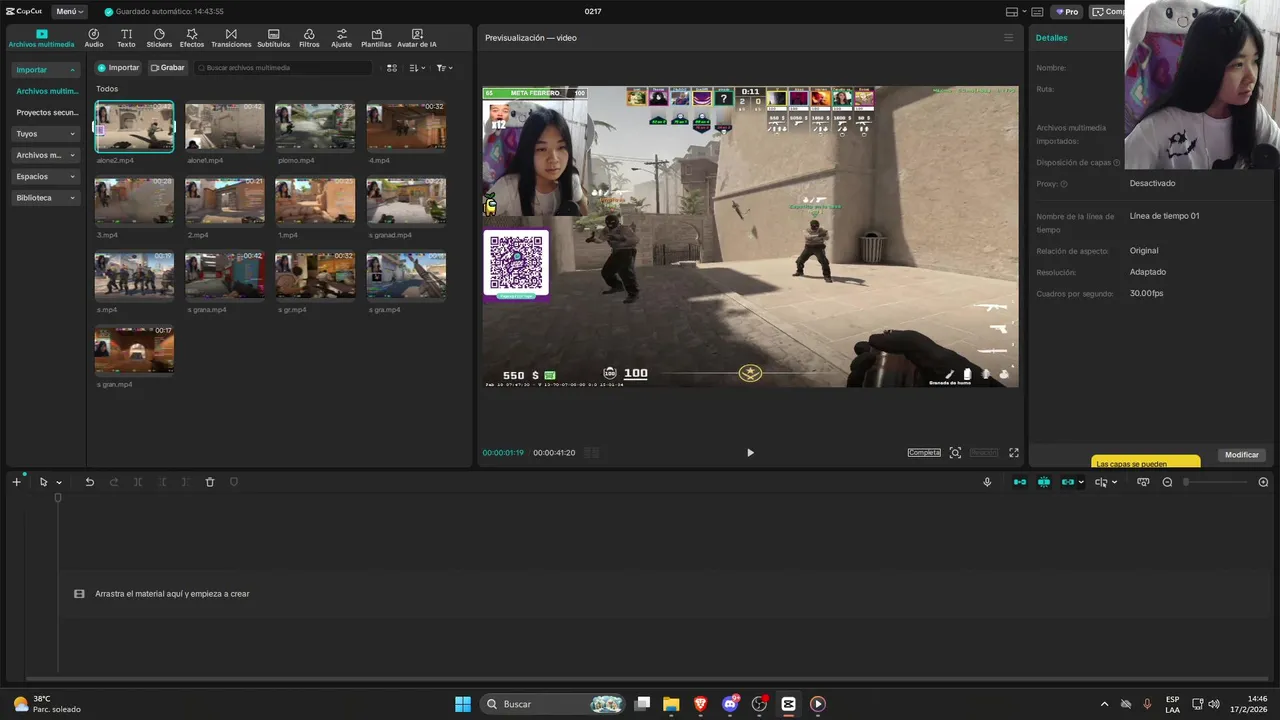This screenshot has height=720, width=1280.
Task: Open the Filtros panel
Action: point(309,38)
